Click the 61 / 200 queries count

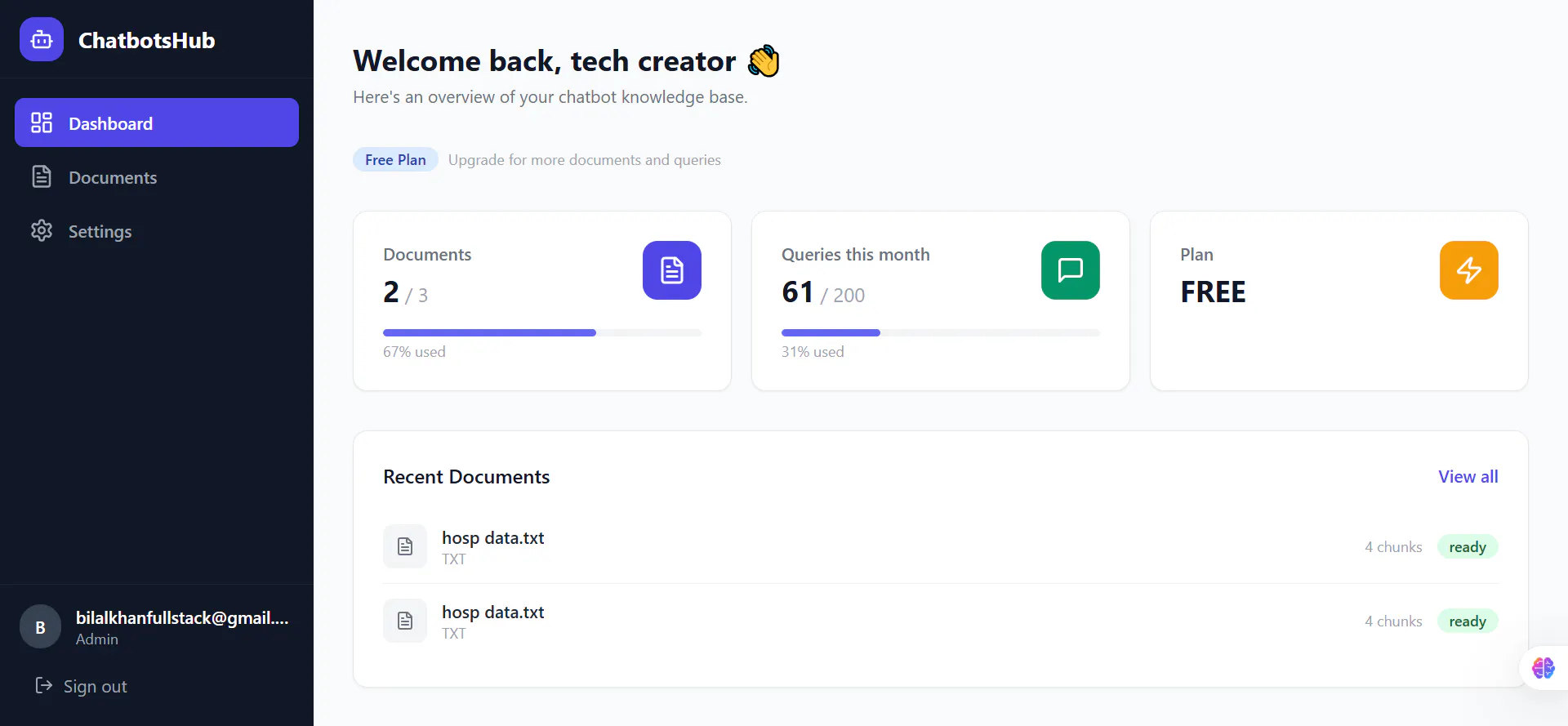point(823,292)
